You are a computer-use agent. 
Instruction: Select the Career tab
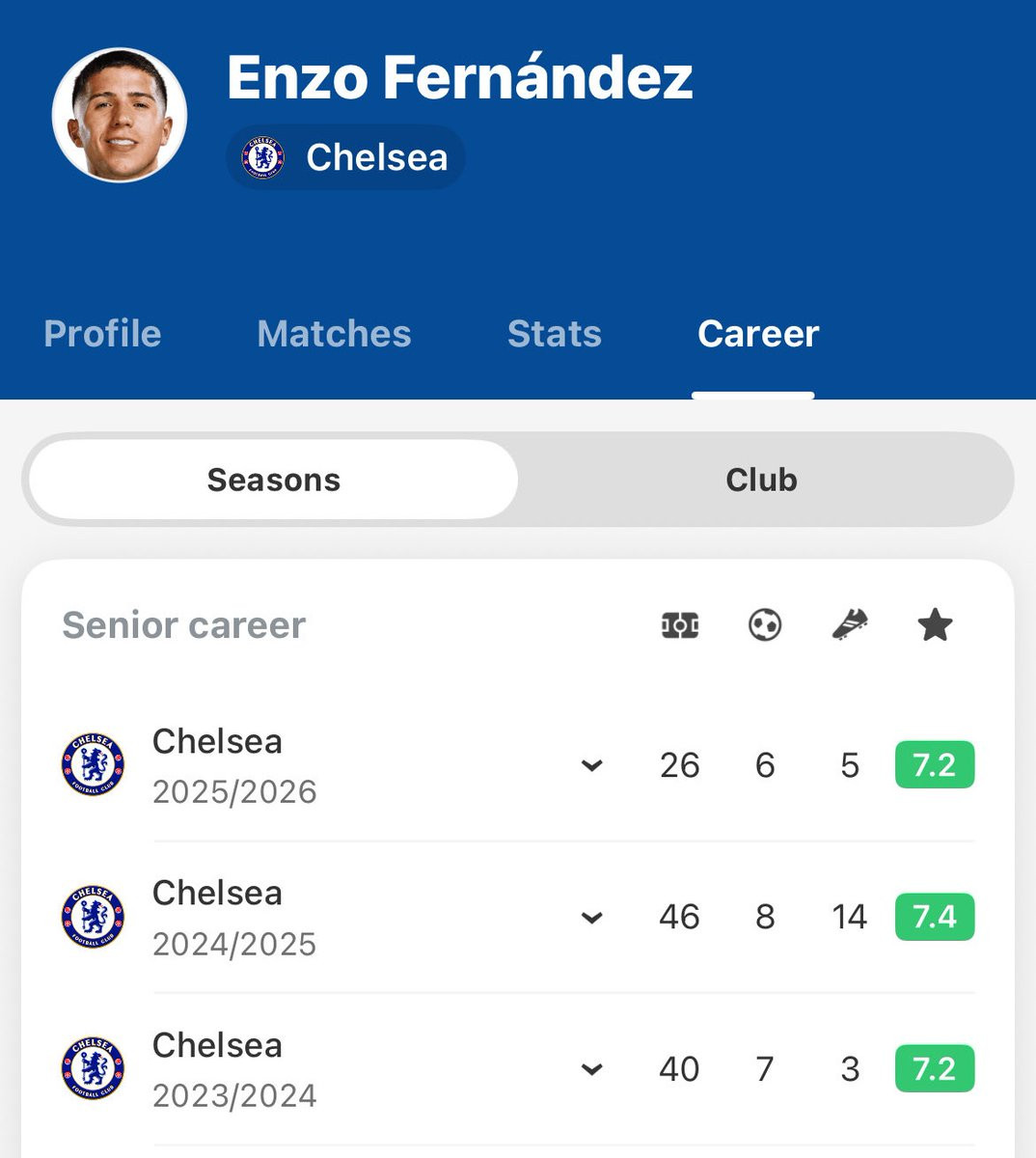tap(758, 334)
